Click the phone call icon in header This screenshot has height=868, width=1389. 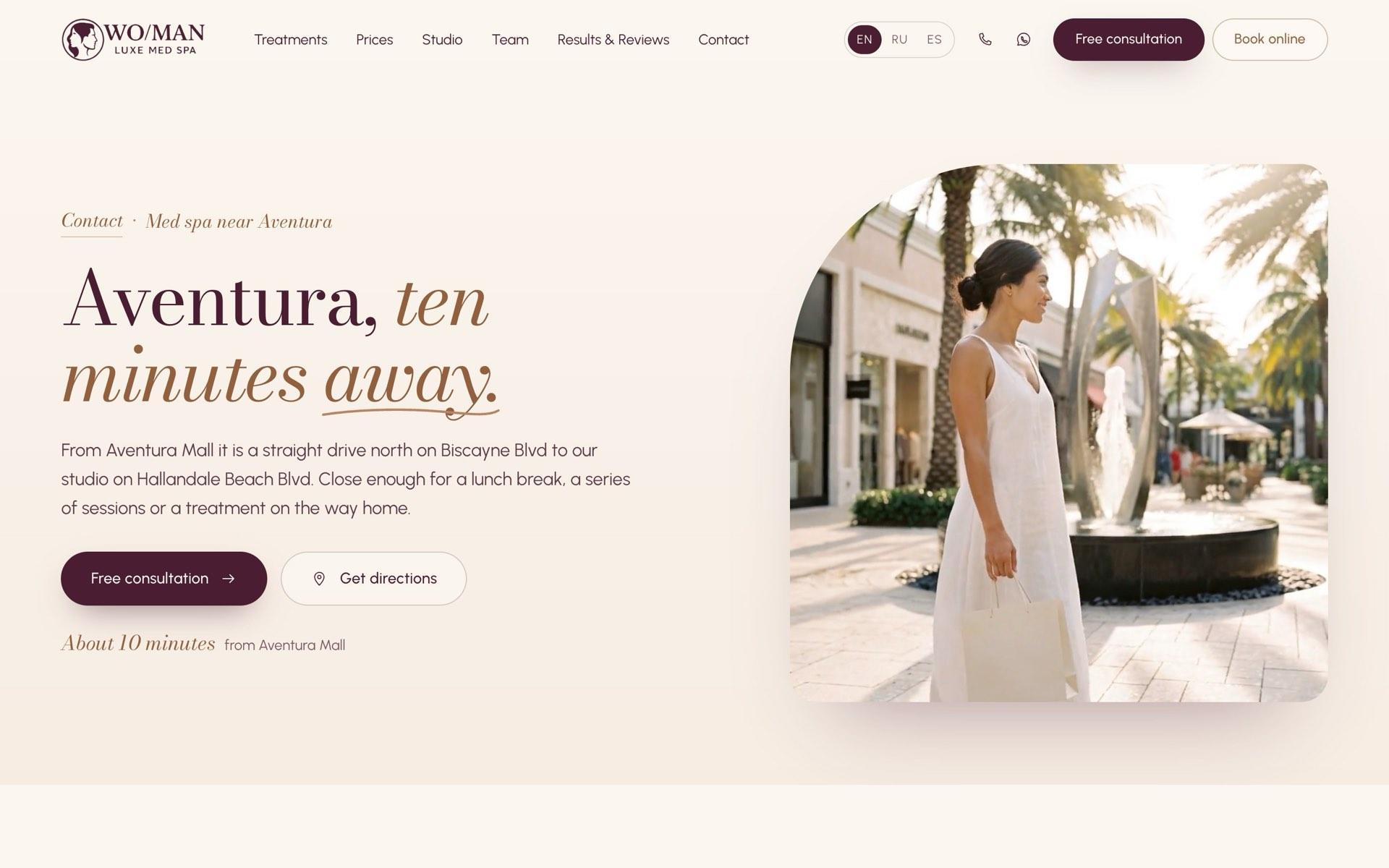point(985,39)
